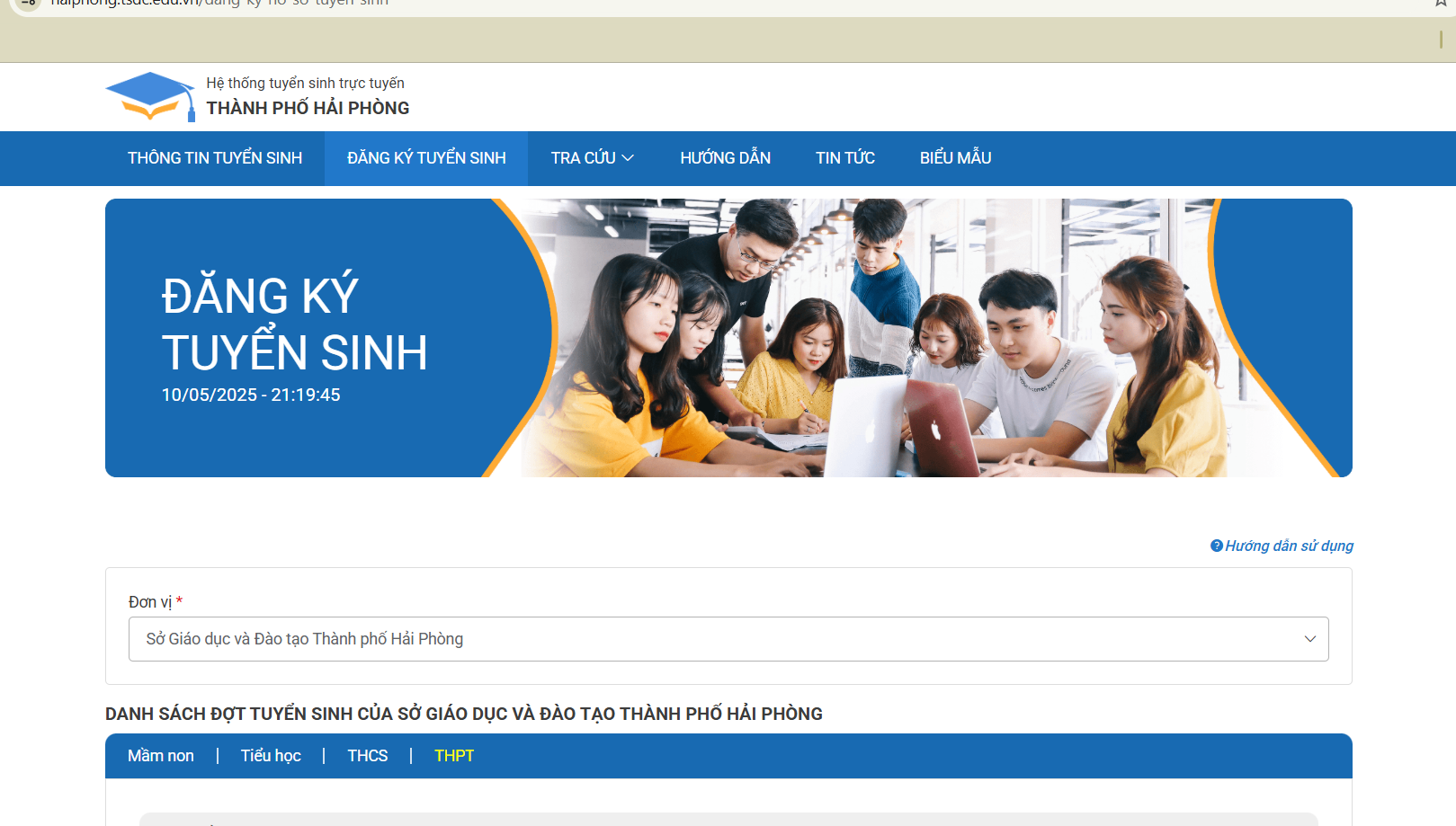Click the question mark help icon
The height and width of the screenshot is (826, 1456).
pos(1216,546)
